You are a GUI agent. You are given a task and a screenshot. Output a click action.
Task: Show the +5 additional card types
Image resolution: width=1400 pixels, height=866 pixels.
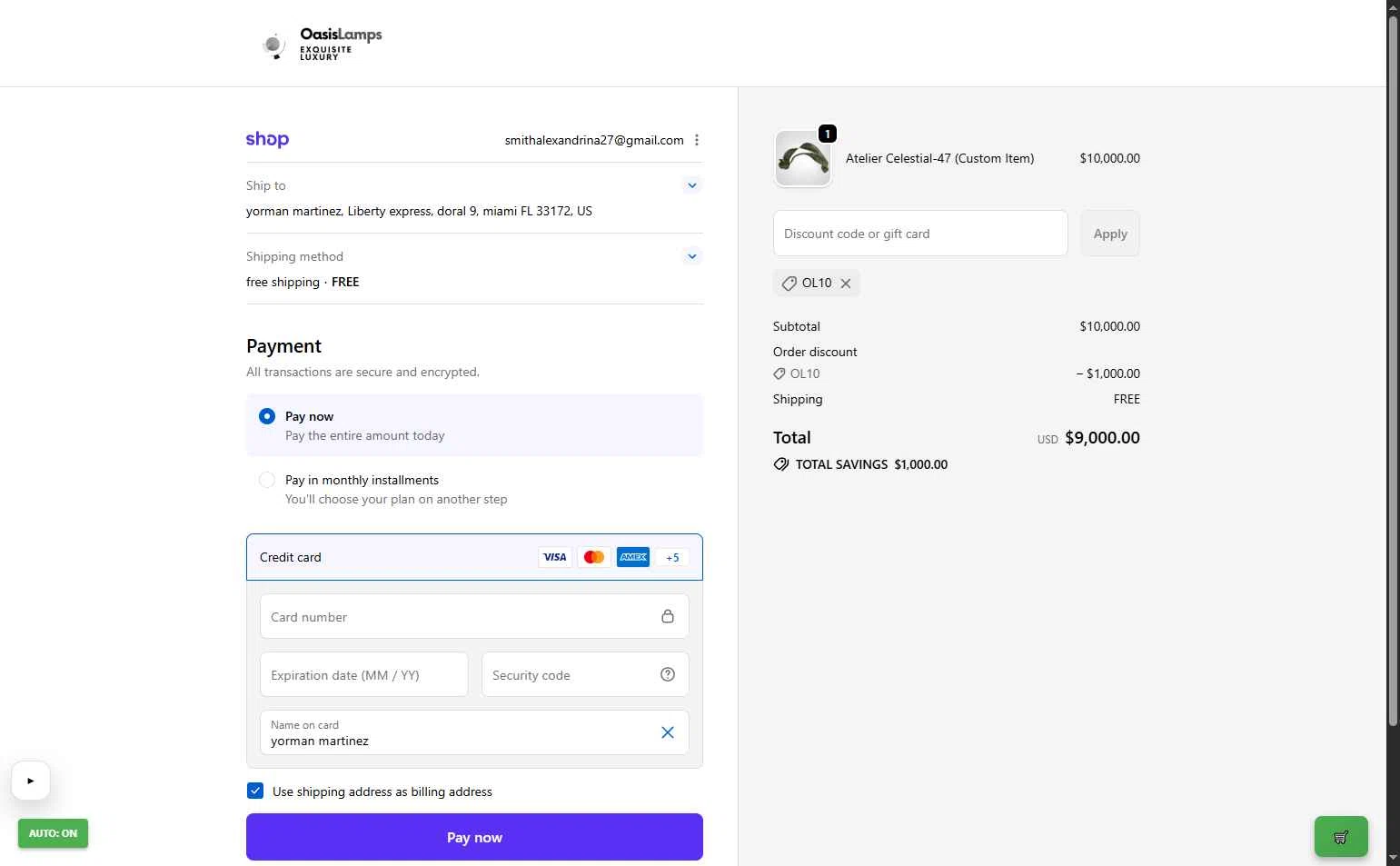tap(672, 558)
